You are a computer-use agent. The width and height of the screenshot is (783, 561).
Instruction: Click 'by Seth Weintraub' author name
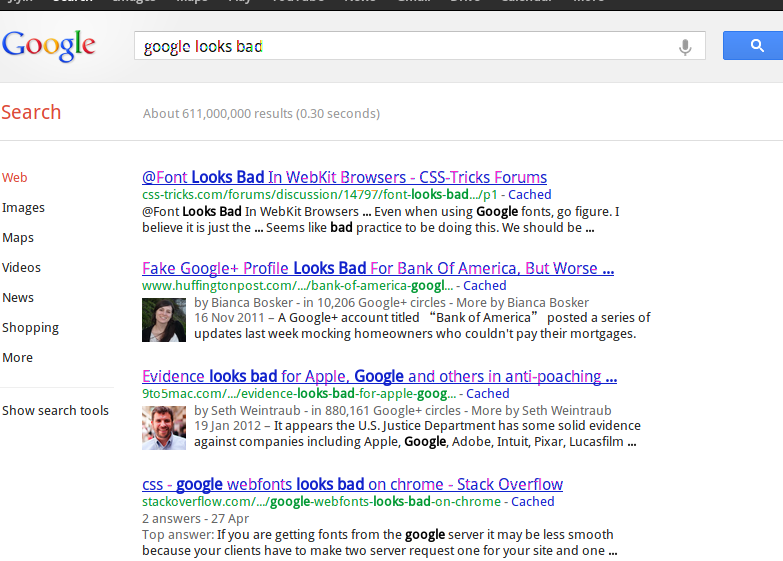[x=247, y=410]
